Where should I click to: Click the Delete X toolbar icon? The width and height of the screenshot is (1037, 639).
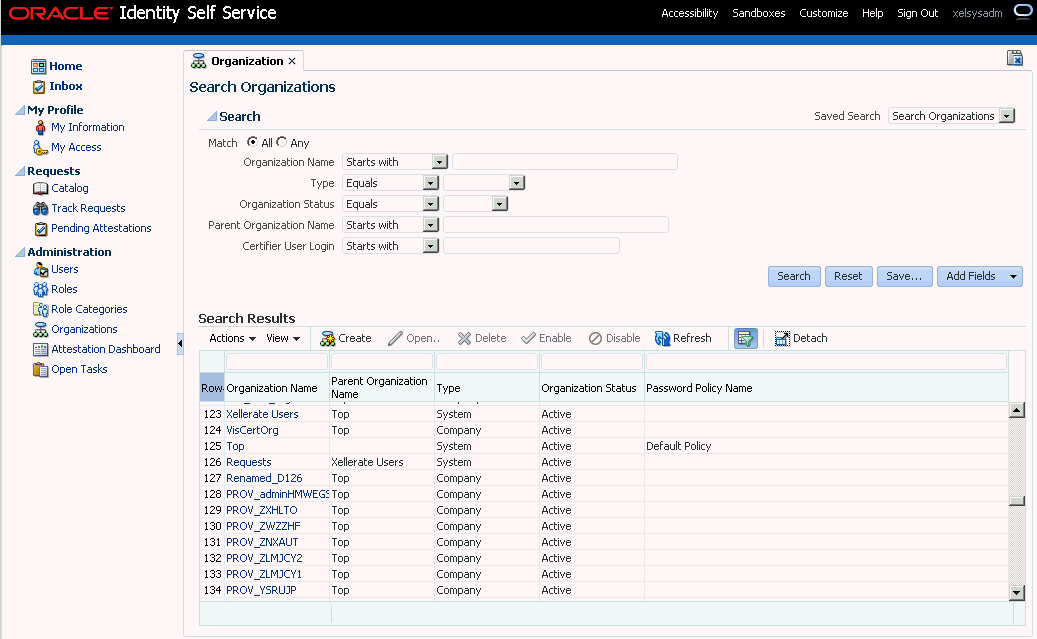464,339
